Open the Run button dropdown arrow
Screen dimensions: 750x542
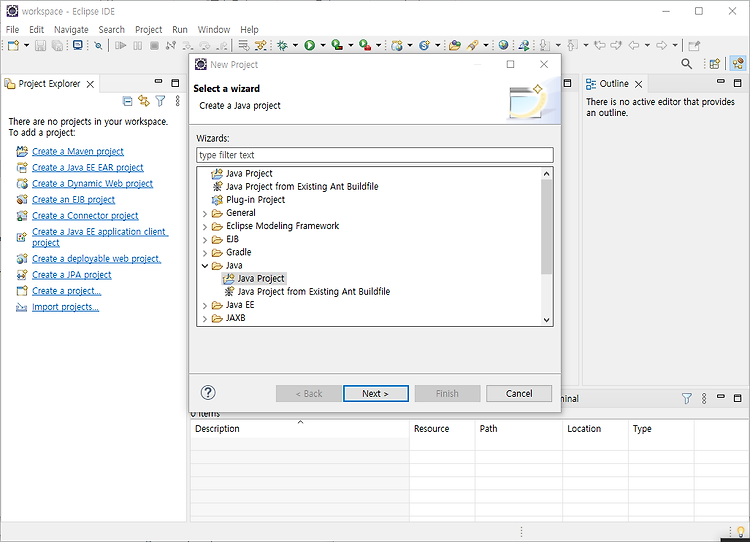[323, 45]
